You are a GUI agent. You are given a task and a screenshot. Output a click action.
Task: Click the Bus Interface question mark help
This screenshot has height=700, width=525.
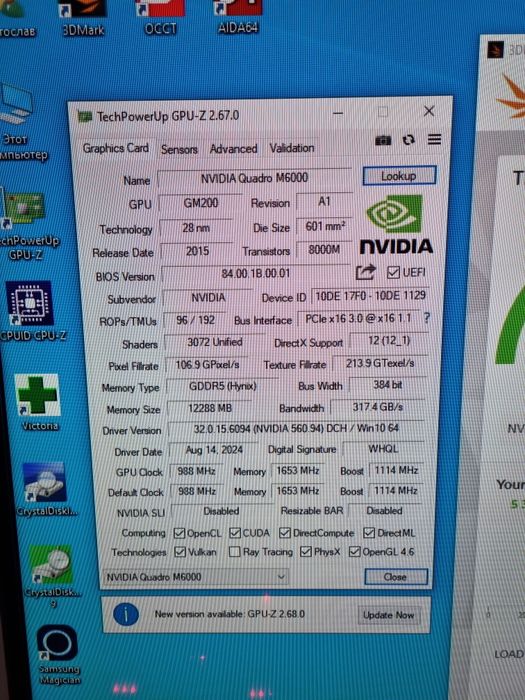[427, 317]
